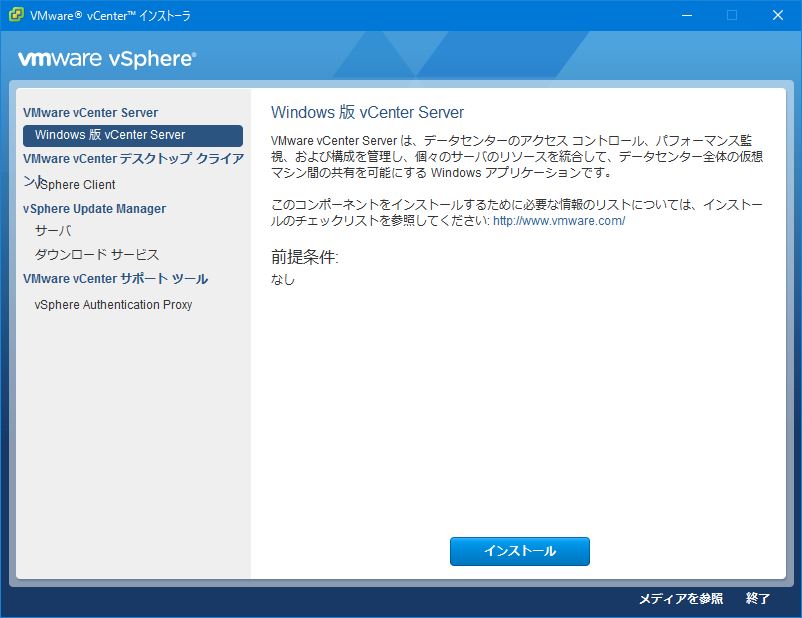The height and width of the screenshot is (618, 802).
Task: Click the vSphere Update Manager heading
Action: tap(95, 209)
